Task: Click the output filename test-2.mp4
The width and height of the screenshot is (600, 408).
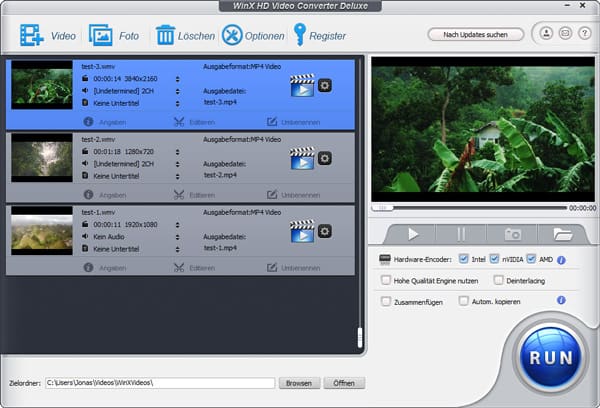Action: pyautogui.click(x=220, y=175)
